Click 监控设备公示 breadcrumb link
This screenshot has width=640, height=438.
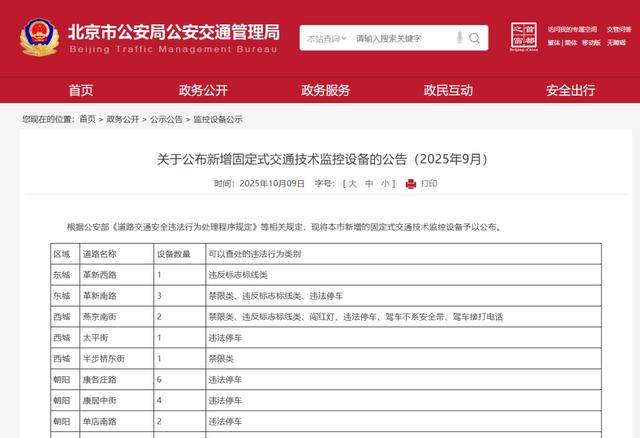219,119
